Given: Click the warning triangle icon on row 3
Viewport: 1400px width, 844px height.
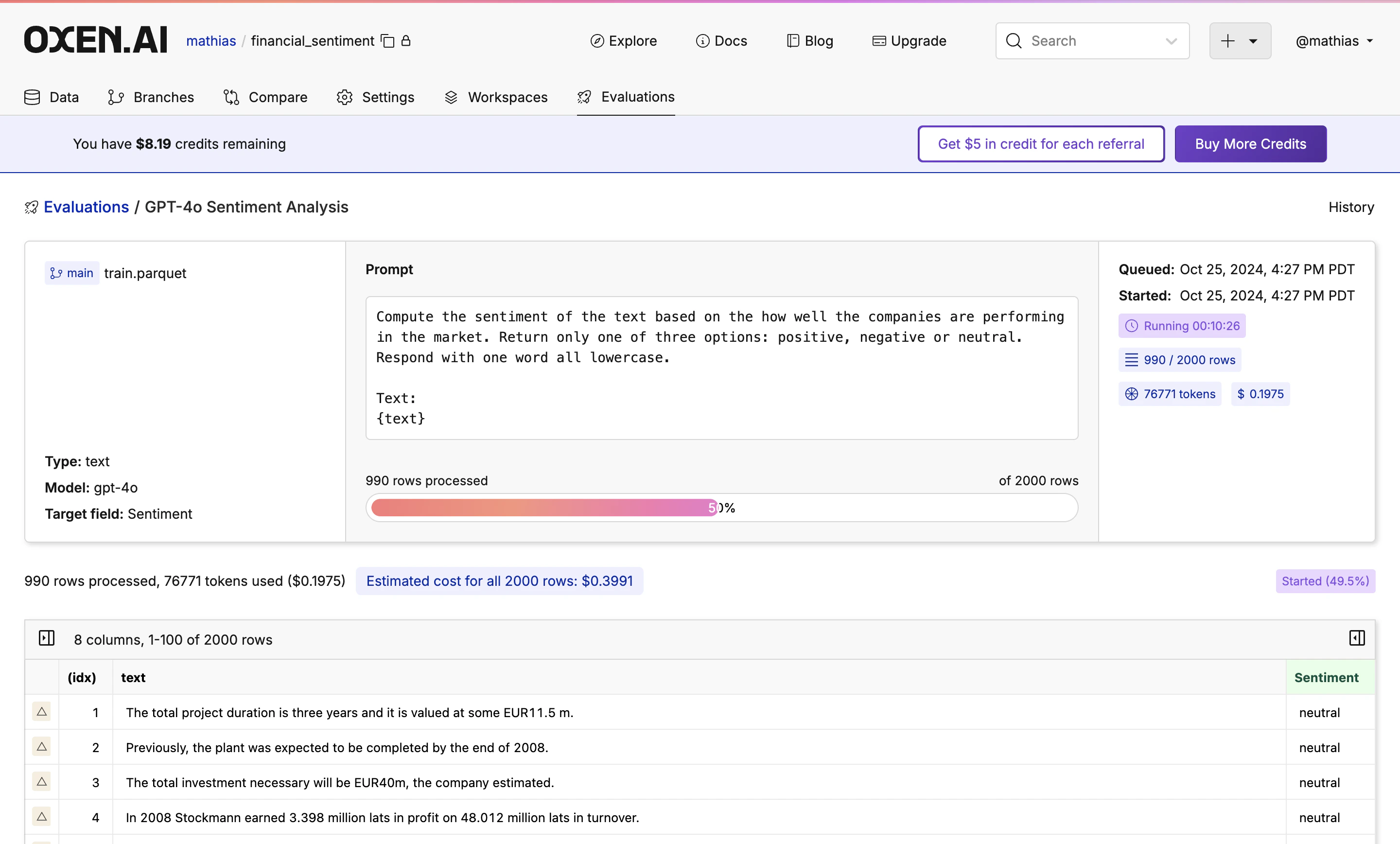Looking at the screenshot, I should 41,781.
